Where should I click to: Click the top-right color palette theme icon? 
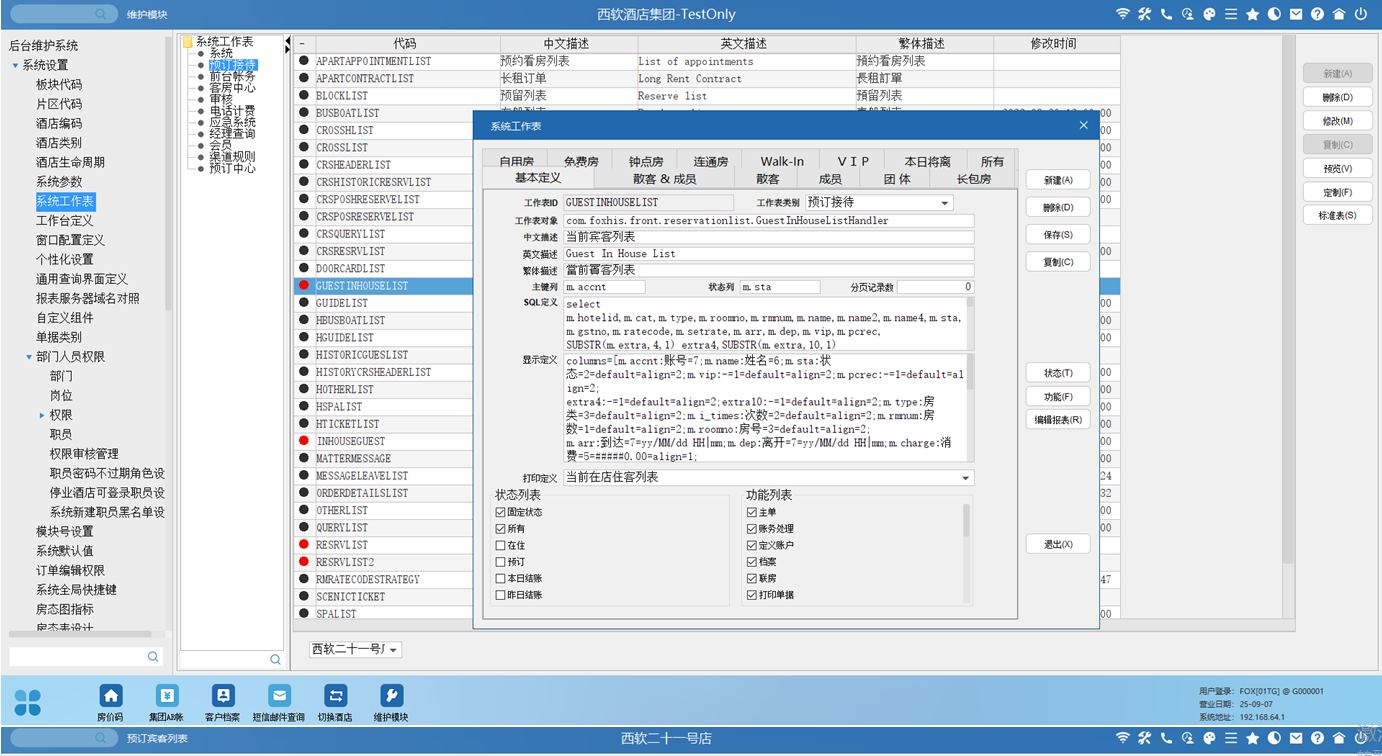[x=1209, y=14]
